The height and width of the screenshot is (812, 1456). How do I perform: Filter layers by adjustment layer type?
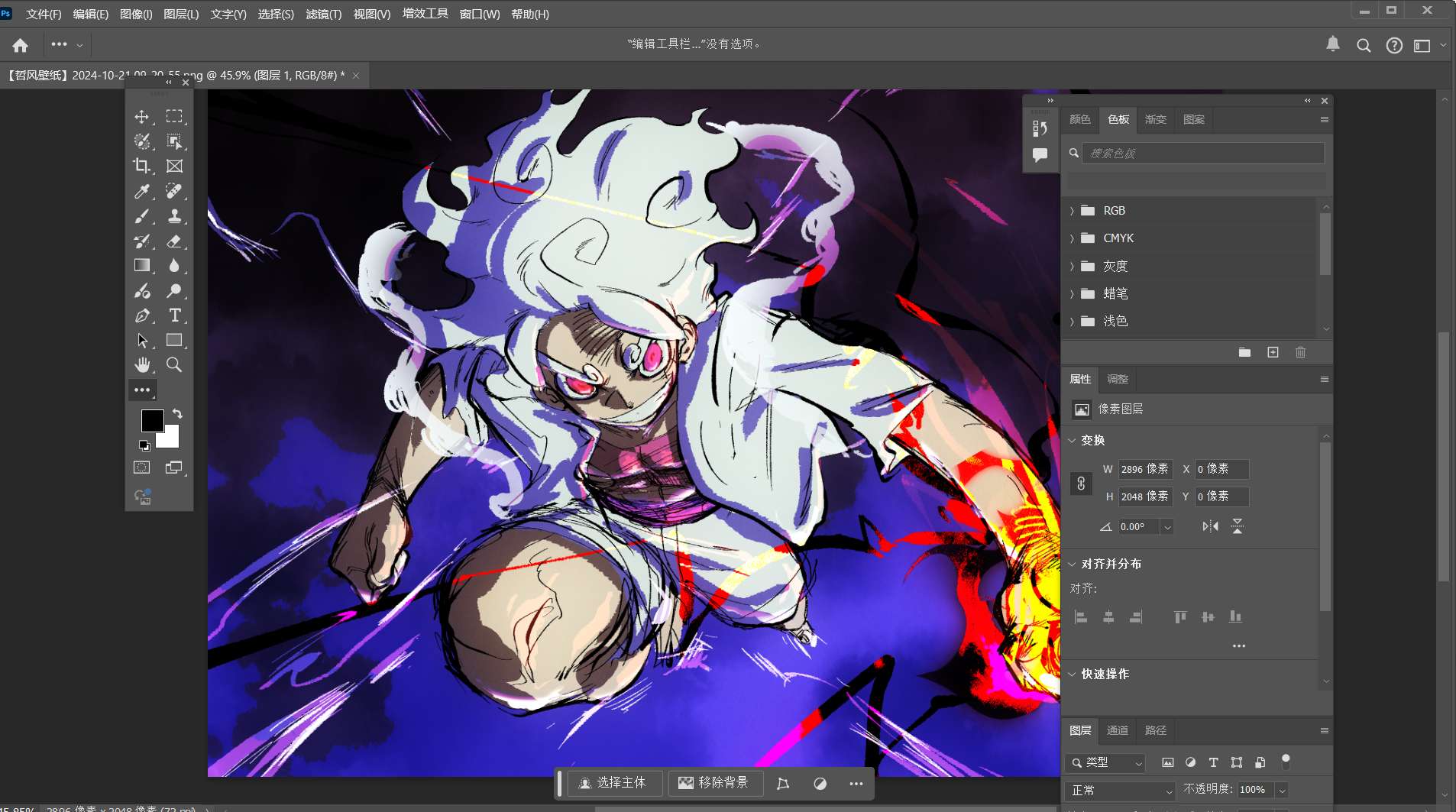pyautogui.click(x=1190, y=762)
